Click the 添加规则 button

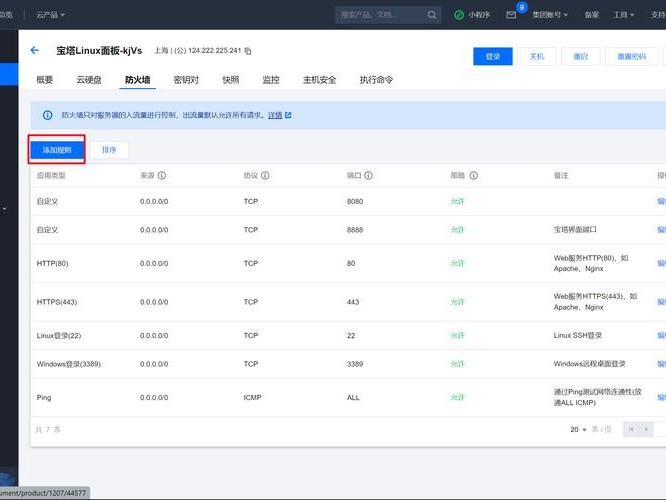[x=57, y=150]
